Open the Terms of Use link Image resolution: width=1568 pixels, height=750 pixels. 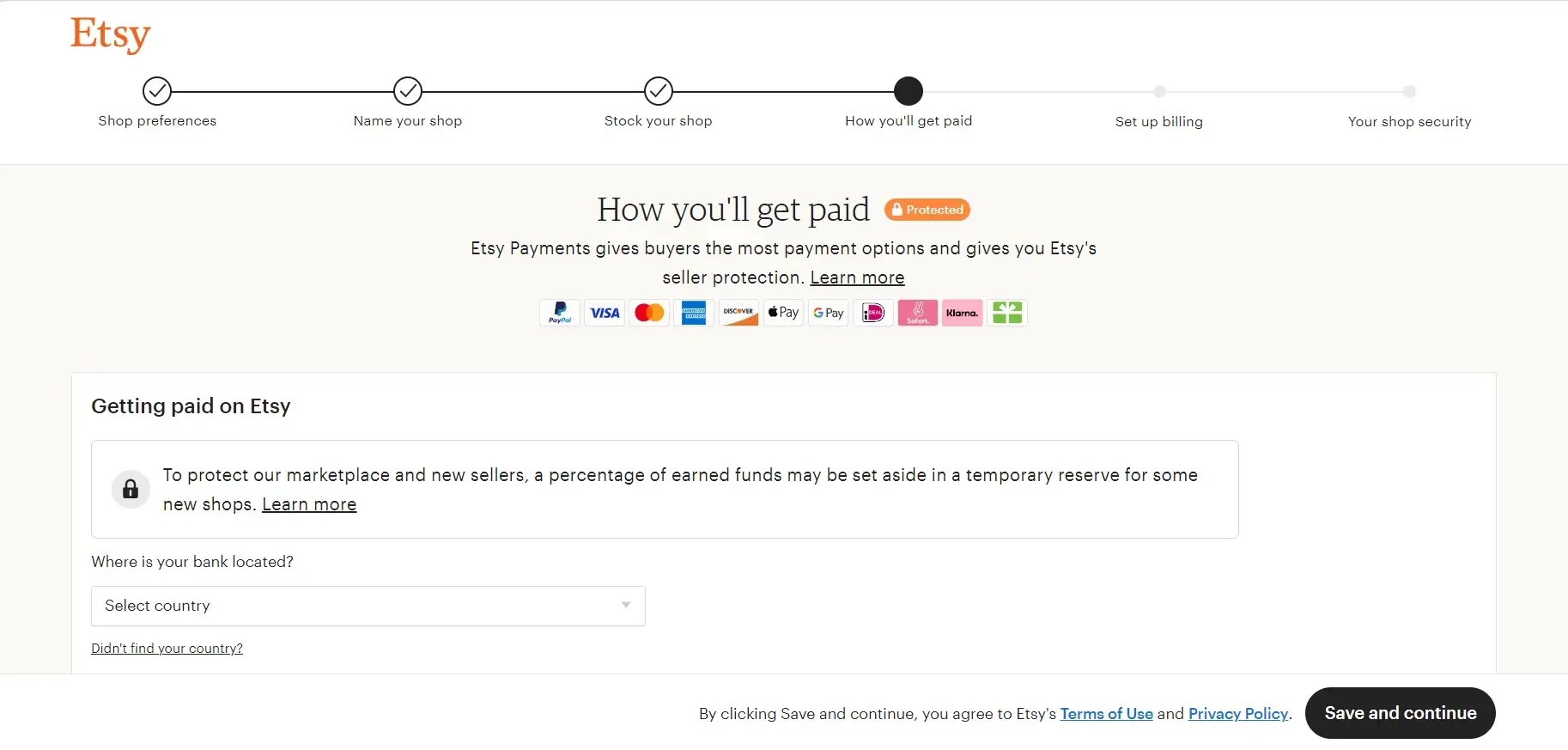pyautogui.click(x=1106, y=713)
